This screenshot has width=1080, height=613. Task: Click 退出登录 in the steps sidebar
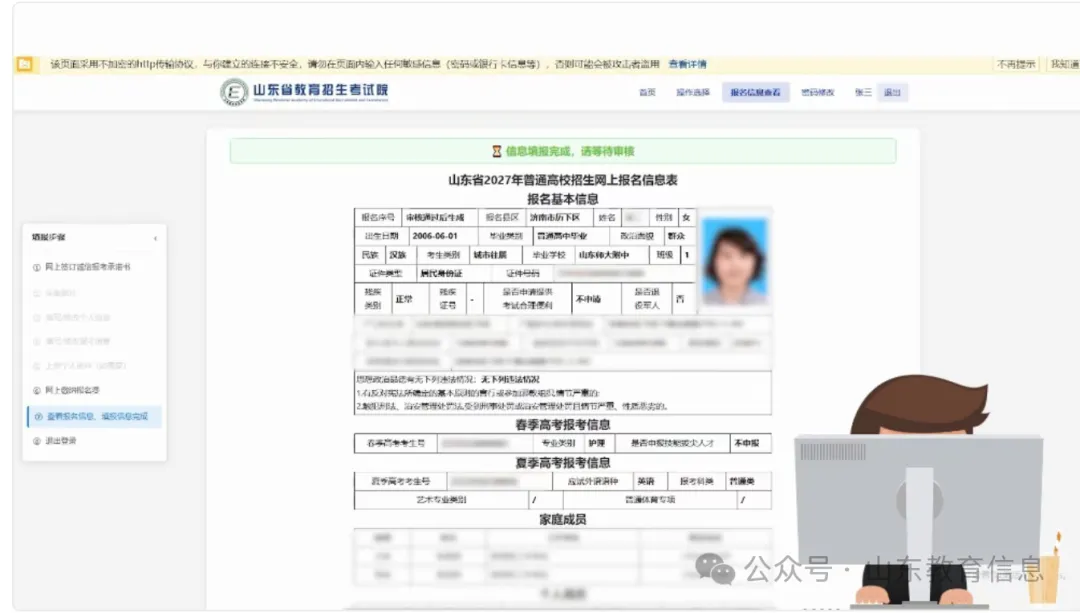pos(61,441)
